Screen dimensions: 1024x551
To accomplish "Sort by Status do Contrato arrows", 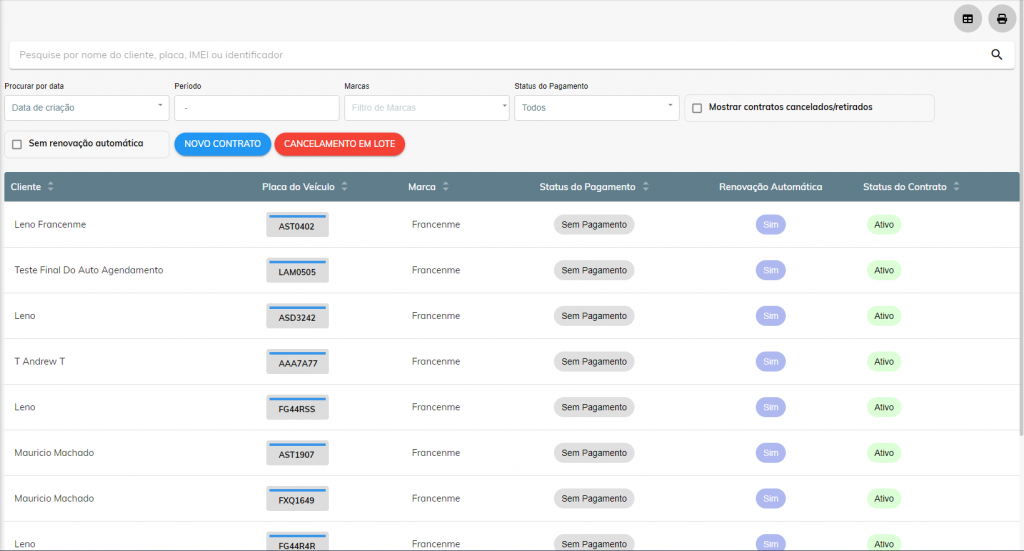I will (956, 187).
